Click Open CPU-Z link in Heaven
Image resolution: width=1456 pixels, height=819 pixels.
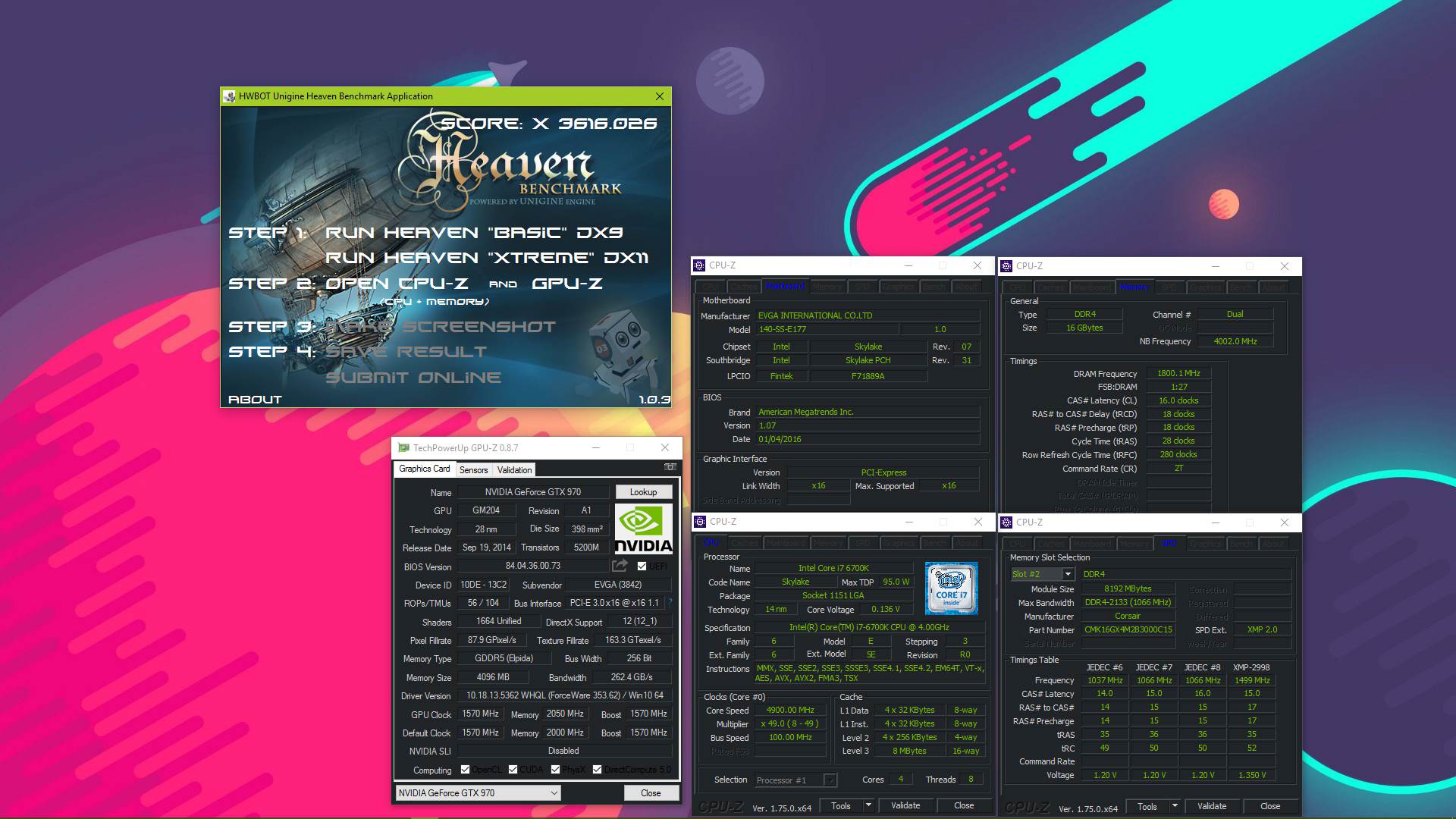pos(397,283)
